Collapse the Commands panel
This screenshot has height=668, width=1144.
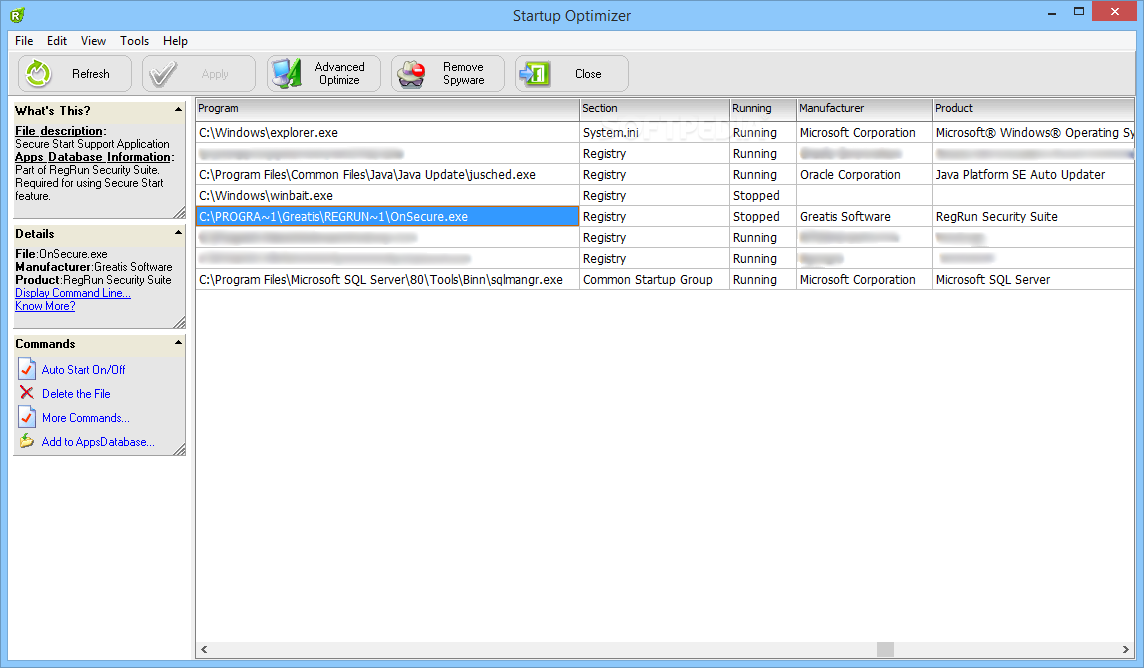pos(178,343)
